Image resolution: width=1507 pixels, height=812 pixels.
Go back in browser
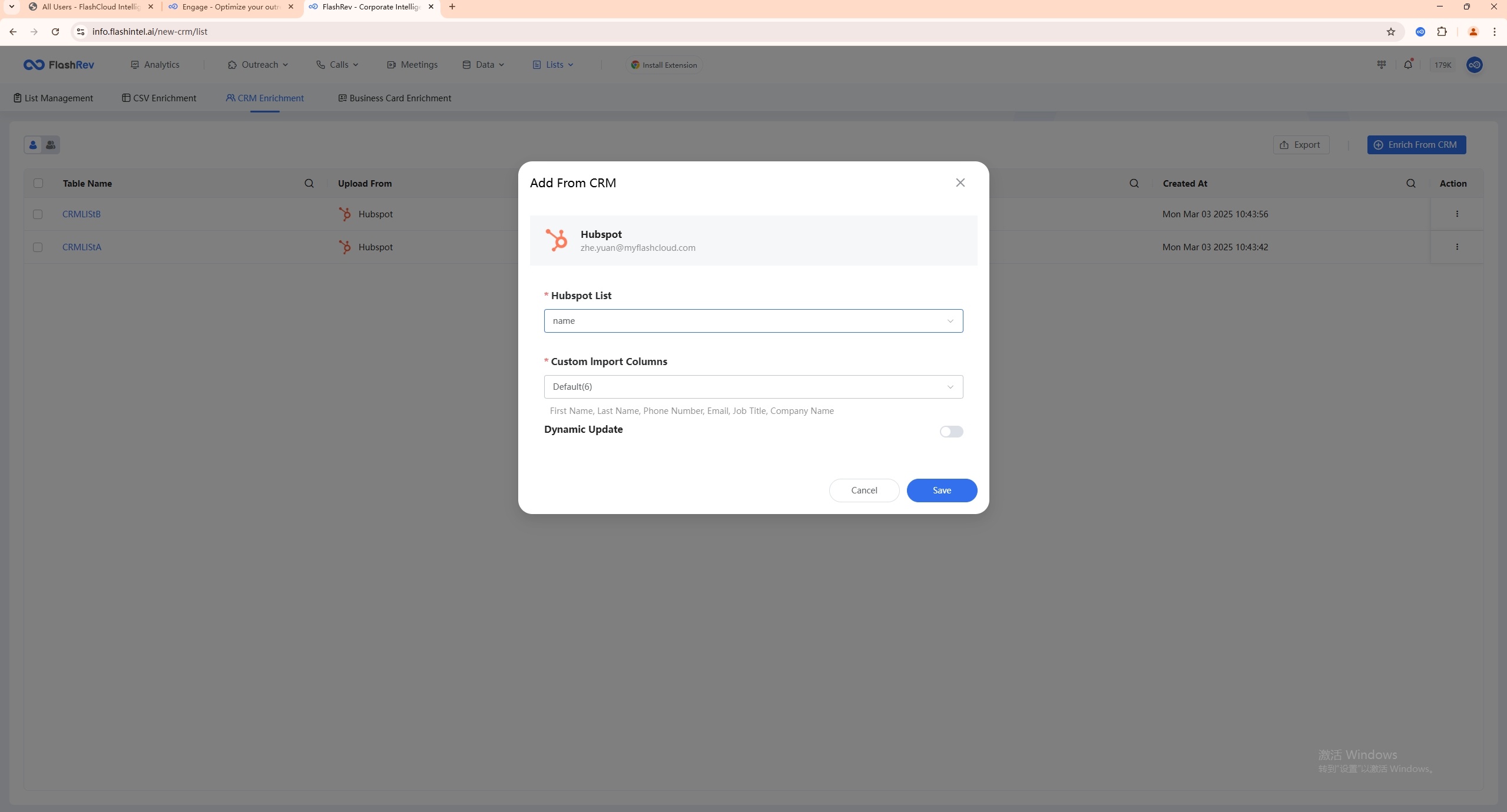click(13, 32)
